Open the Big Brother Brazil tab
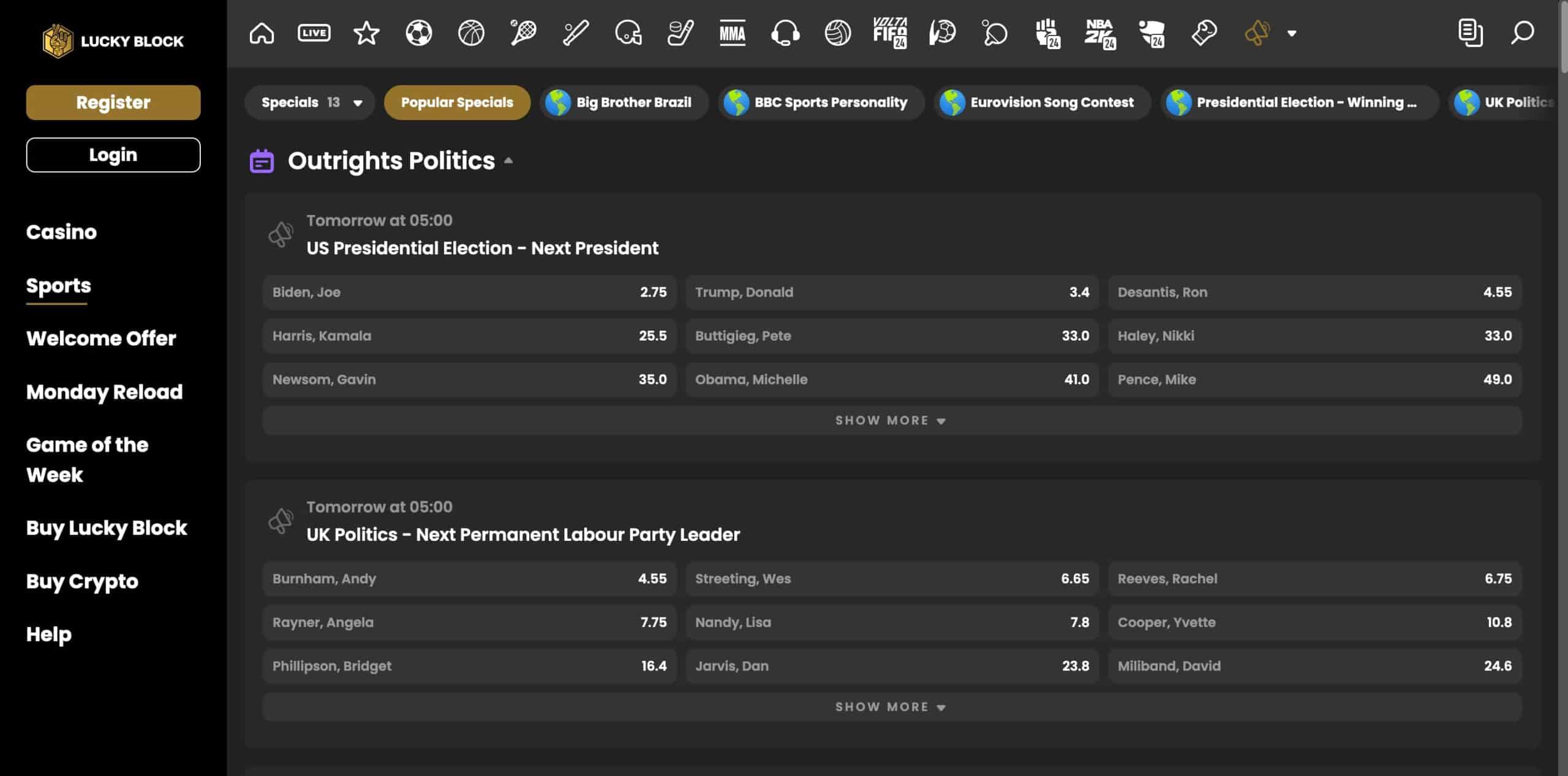Screen dimensions: 1568x776 coord(624,102)
